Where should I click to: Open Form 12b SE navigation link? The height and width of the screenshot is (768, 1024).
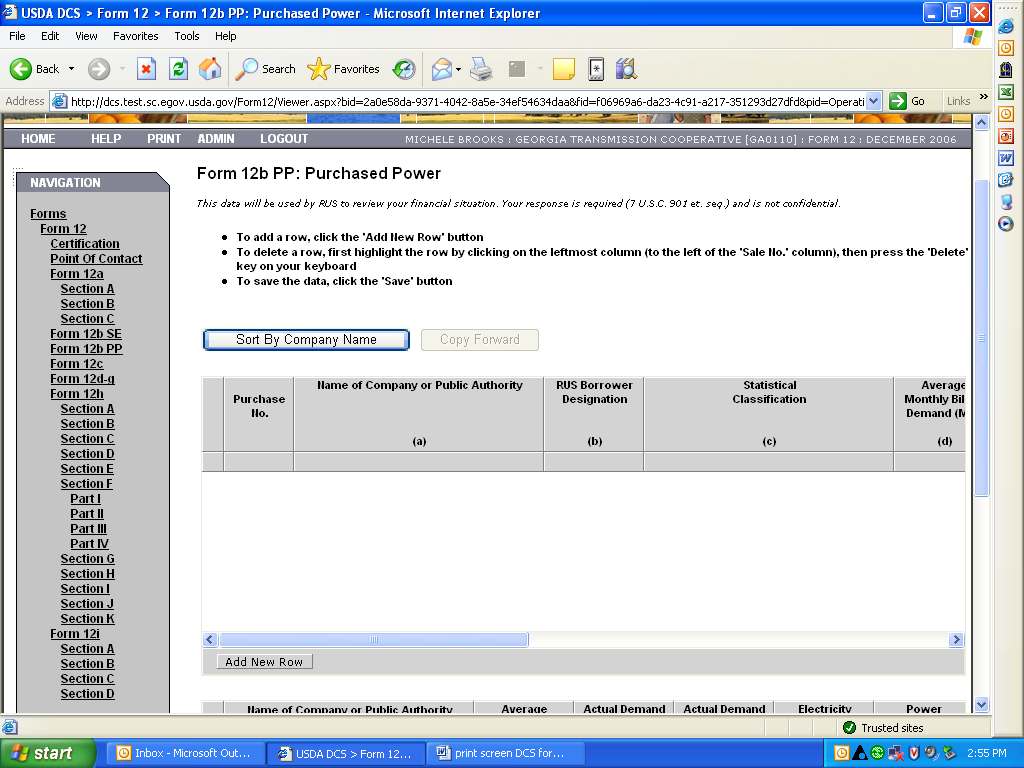(86, 334)
